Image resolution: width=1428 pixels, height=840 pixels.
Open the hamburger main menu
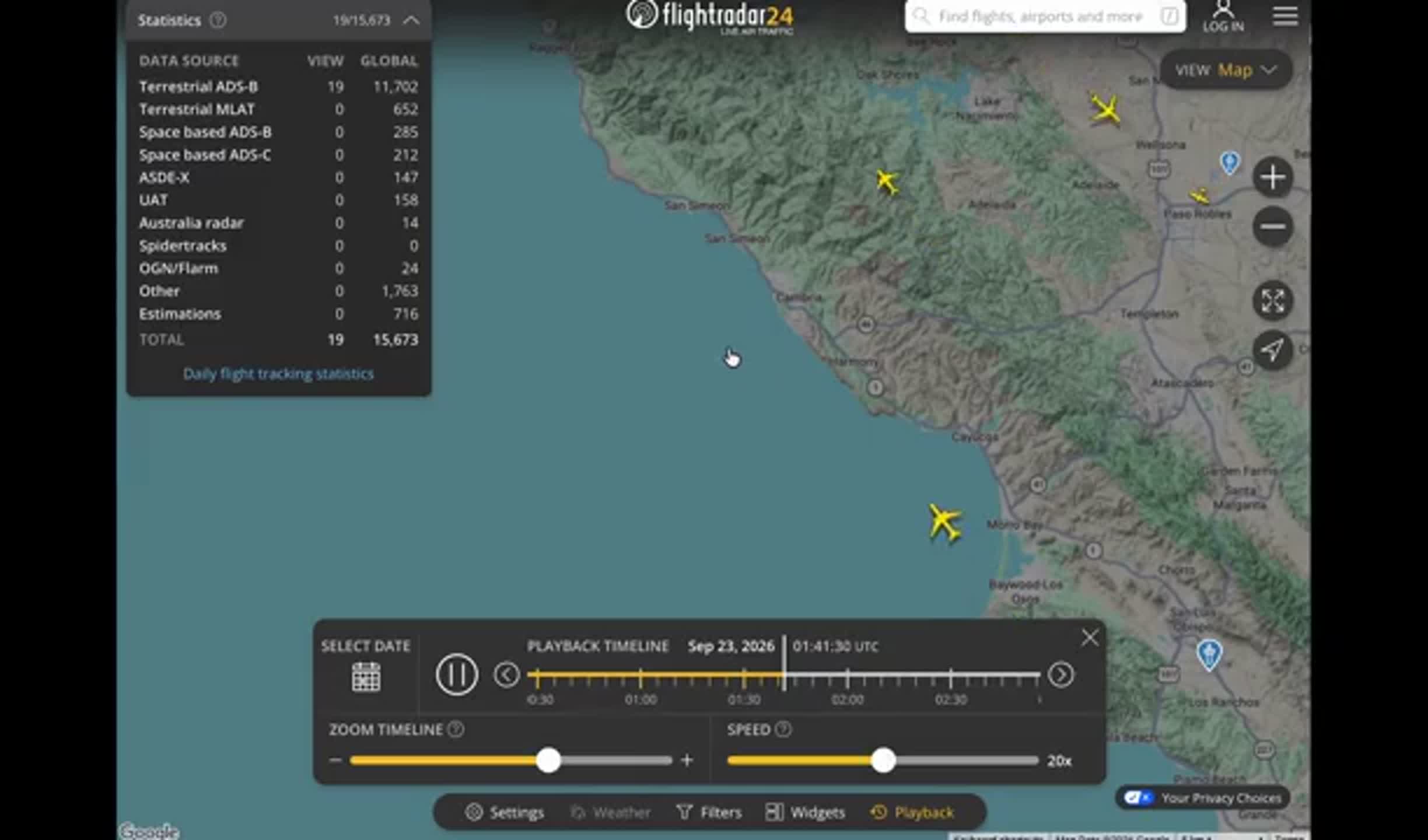pos(1285,16)
